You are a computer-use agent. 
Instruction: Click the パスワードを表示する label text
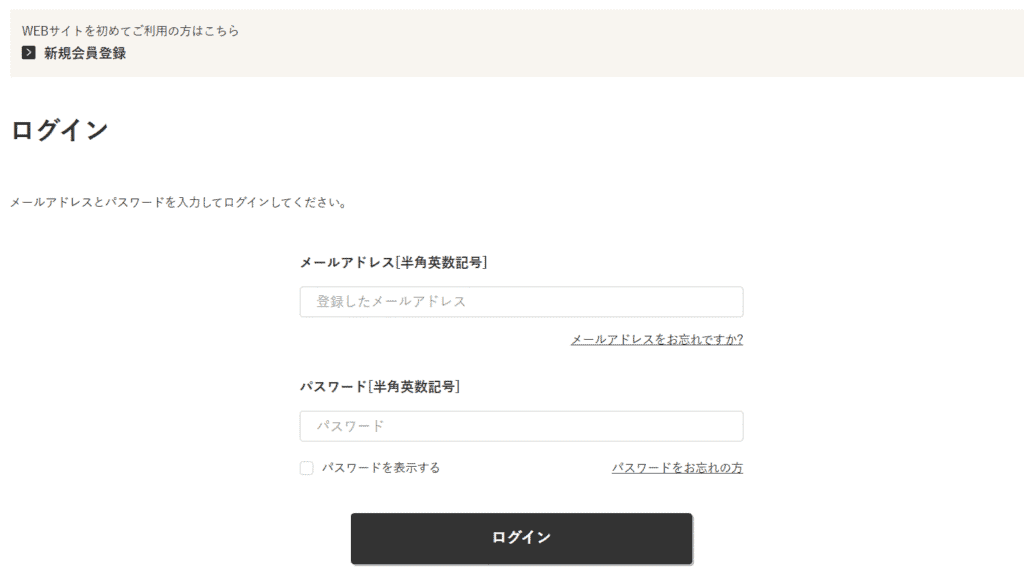(381, 468)
